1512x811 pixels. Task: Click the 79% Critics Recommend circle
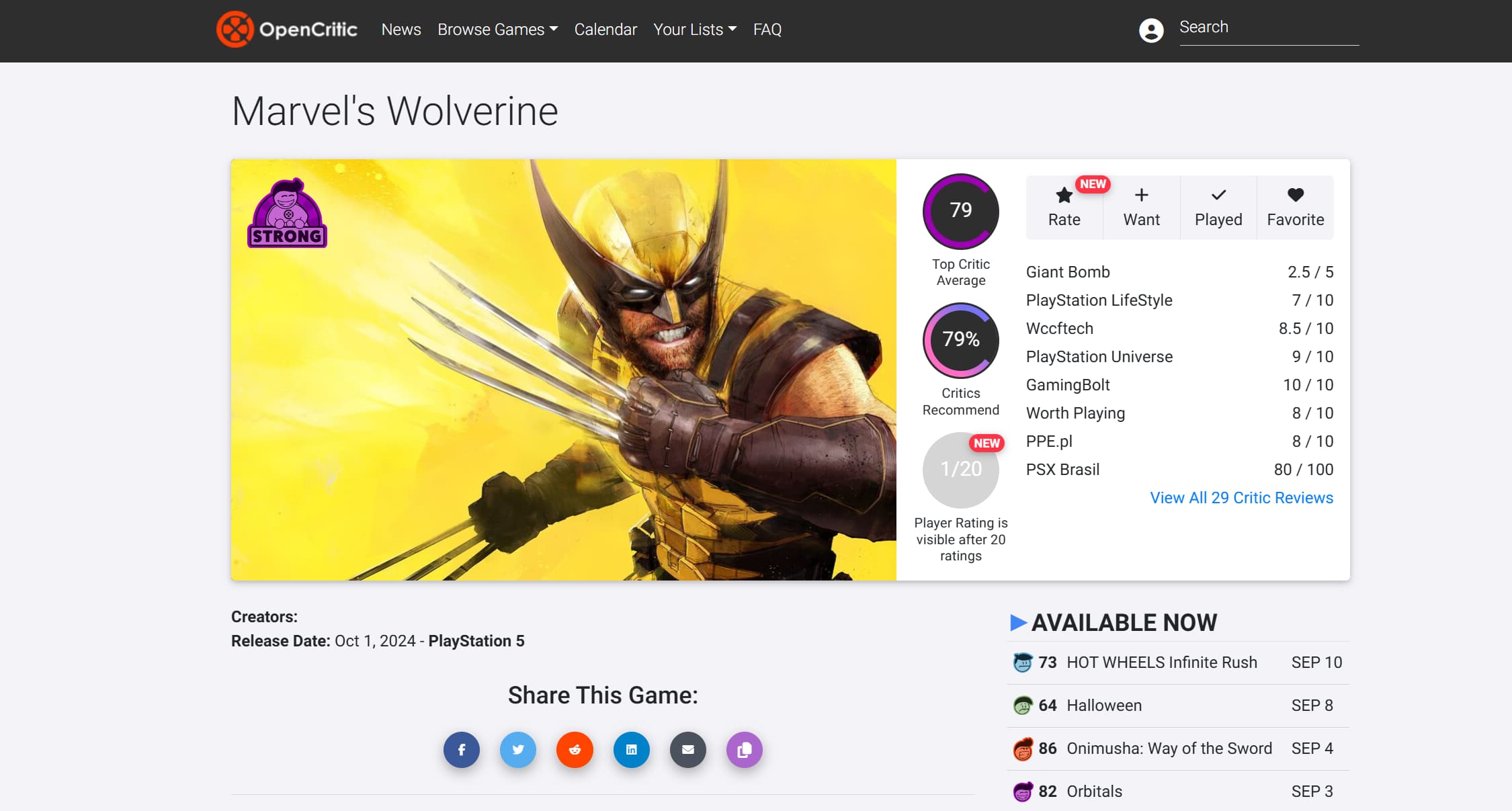click(961, 340)
